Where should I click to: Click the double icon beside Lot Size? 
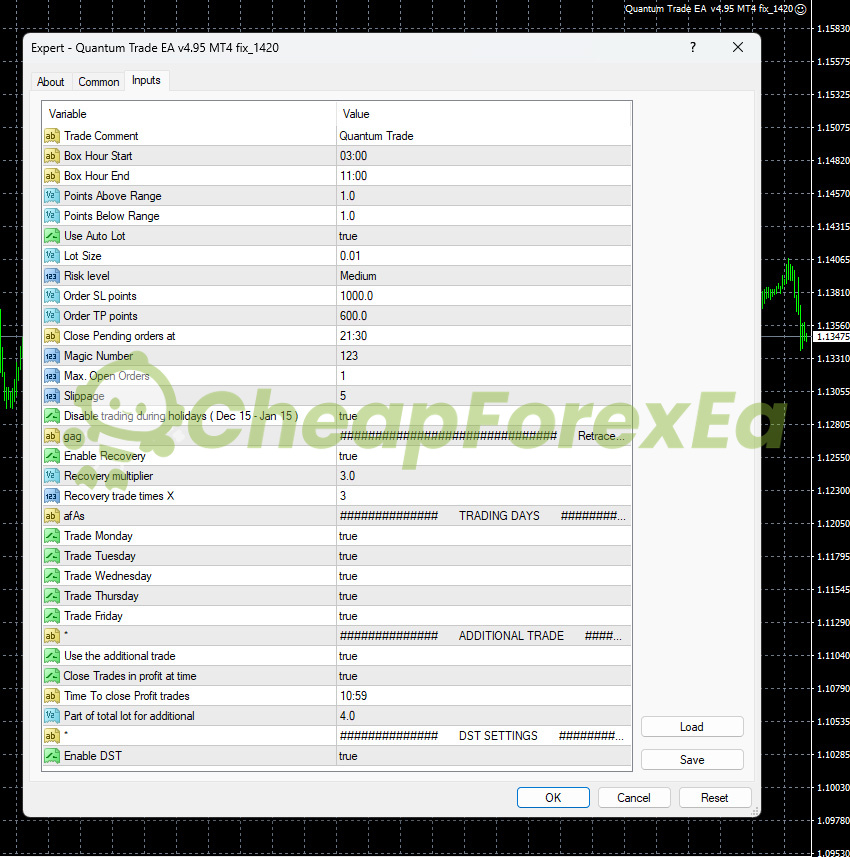pyautogui.click(x=51, y=256)
